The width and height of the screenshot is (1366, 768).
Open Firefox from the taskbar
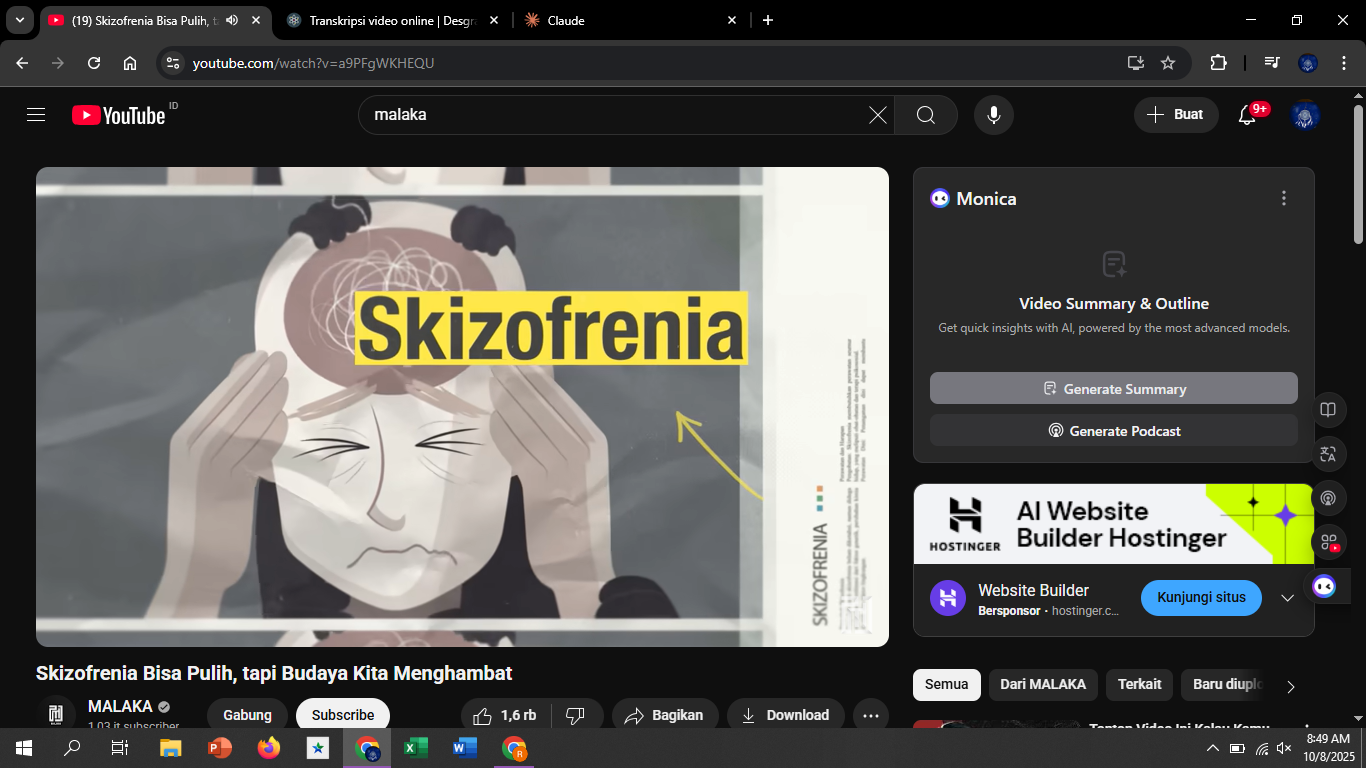pos(269,748)
